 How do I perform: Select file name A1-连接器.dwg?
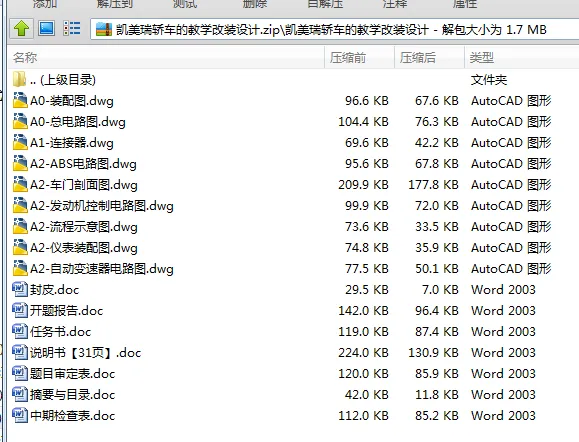tap(72, 143)
